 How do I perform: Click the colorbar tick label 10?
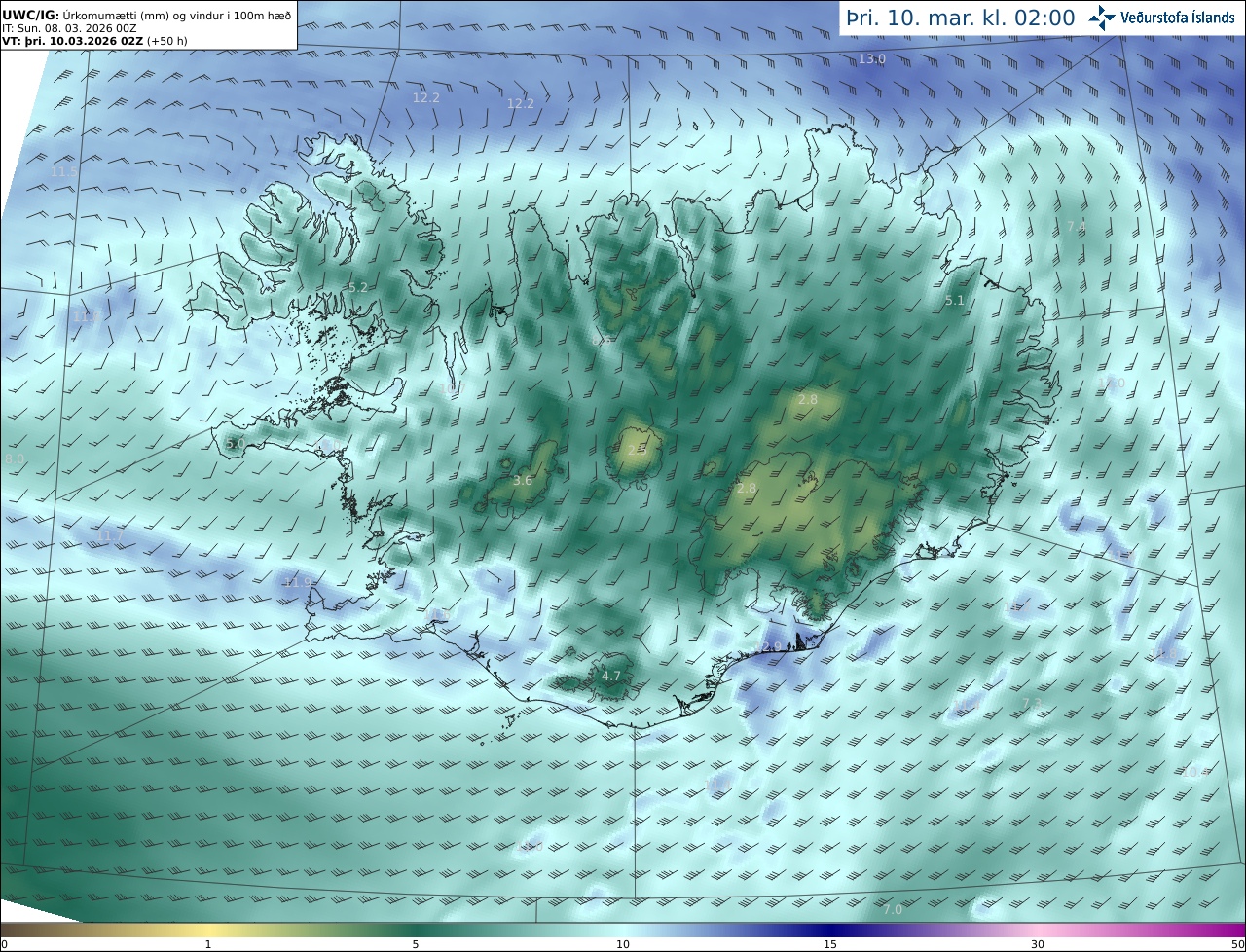tap(623, 944)
